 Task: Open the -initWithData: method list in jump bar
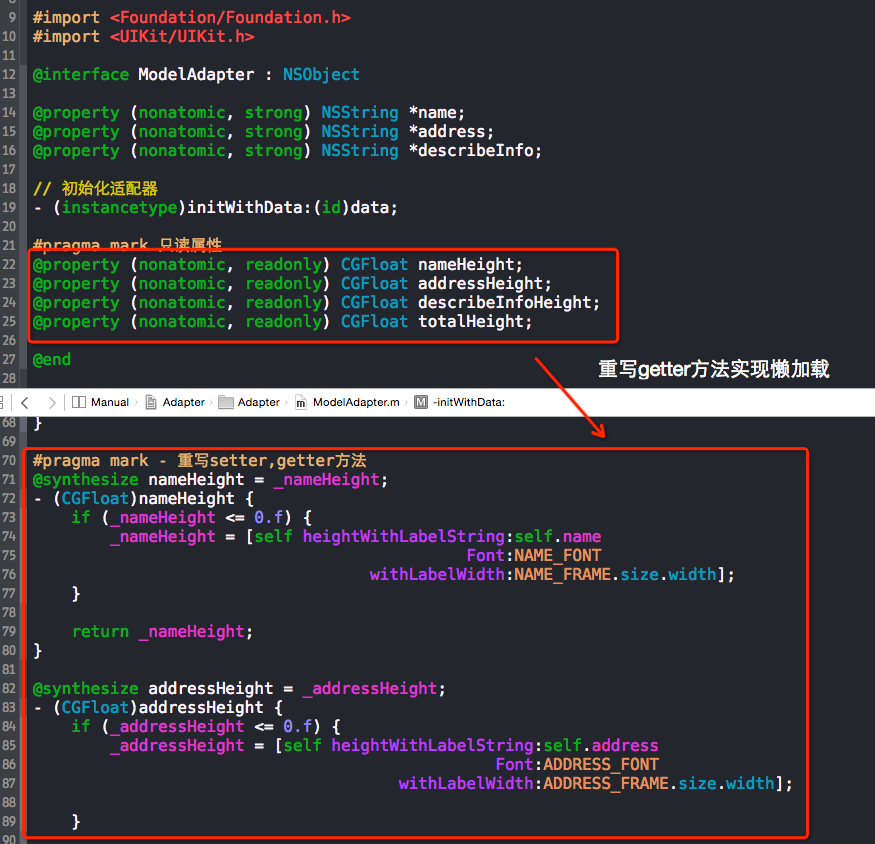[459, 402]
